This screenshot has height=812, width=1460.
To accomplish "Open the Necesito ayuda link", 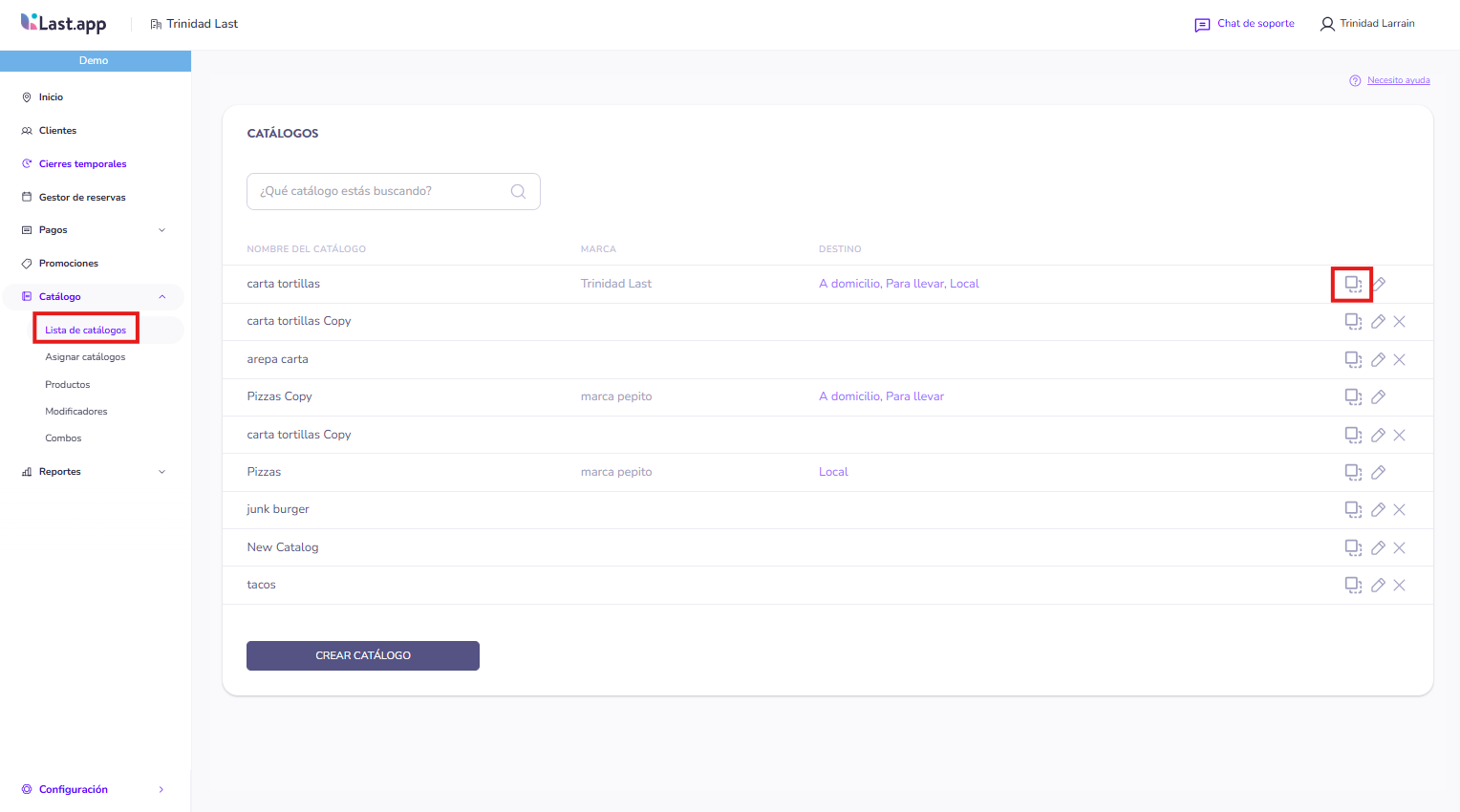I will 1398,80.
